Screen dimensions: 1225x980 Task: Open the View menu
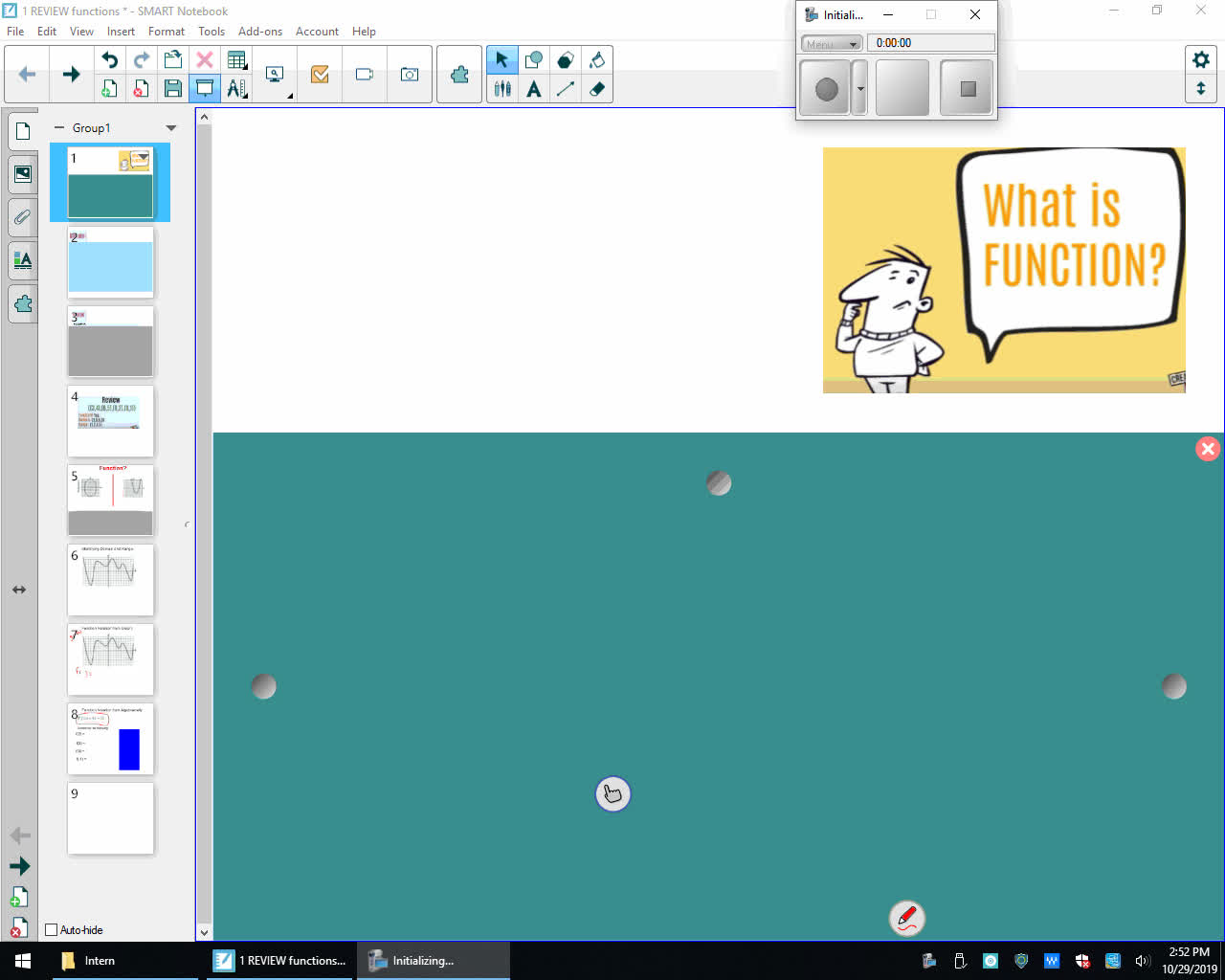tap(81, 32)
